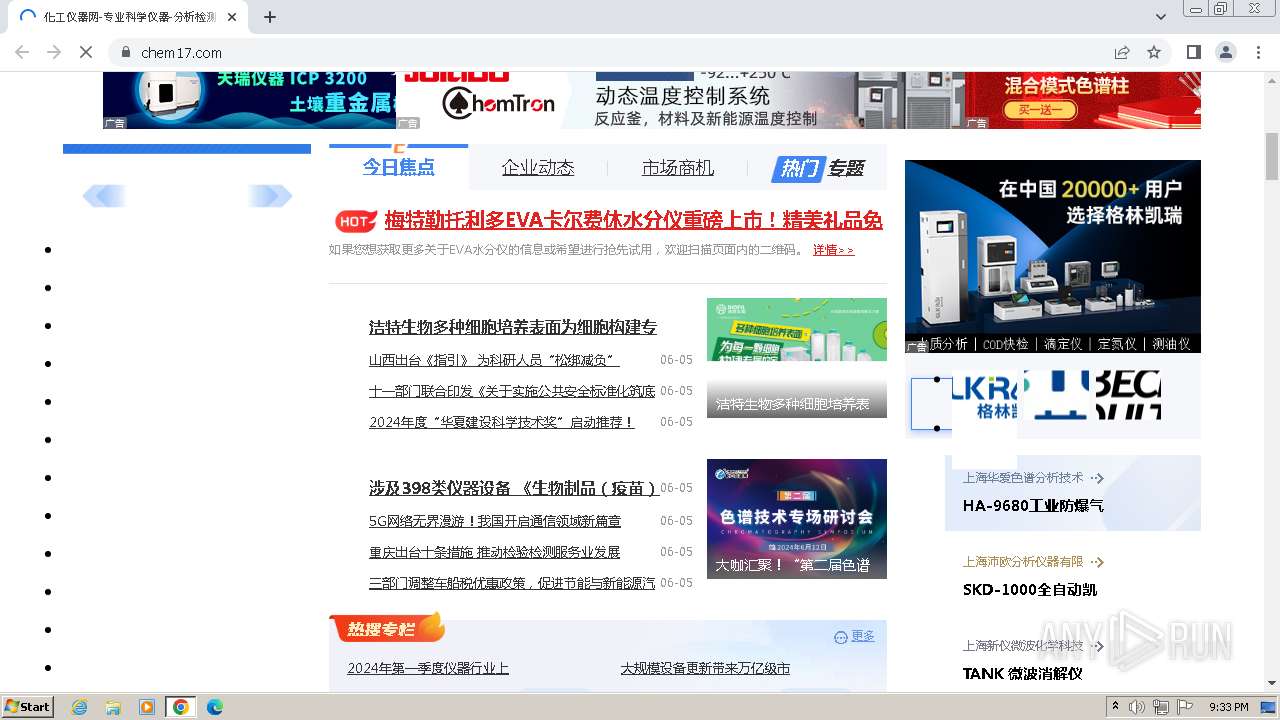
Task: Open 上海华爱色谱分析技术 company link
Action: [x=1023, y=478]
